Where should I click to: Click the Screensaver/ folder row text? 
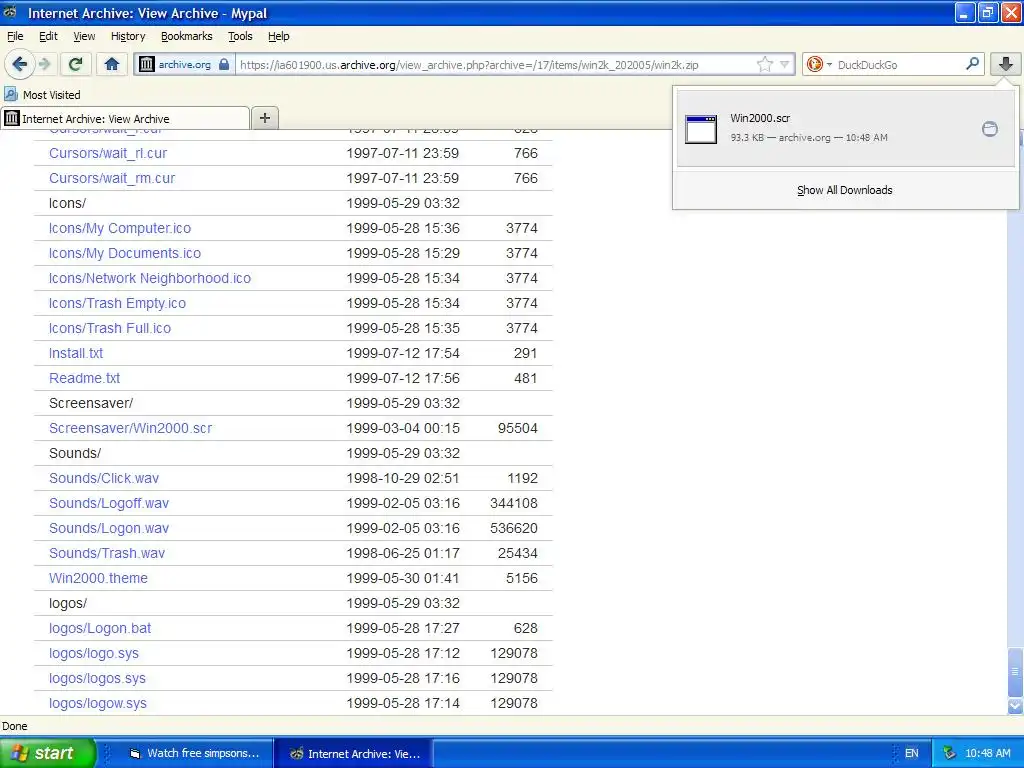(x=91, y=403)
